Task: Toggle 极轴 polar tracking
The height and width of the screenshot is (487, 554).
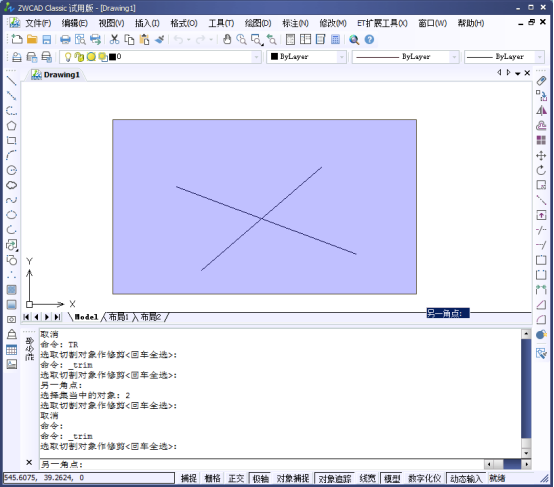Action: click(x=260, y=478)
